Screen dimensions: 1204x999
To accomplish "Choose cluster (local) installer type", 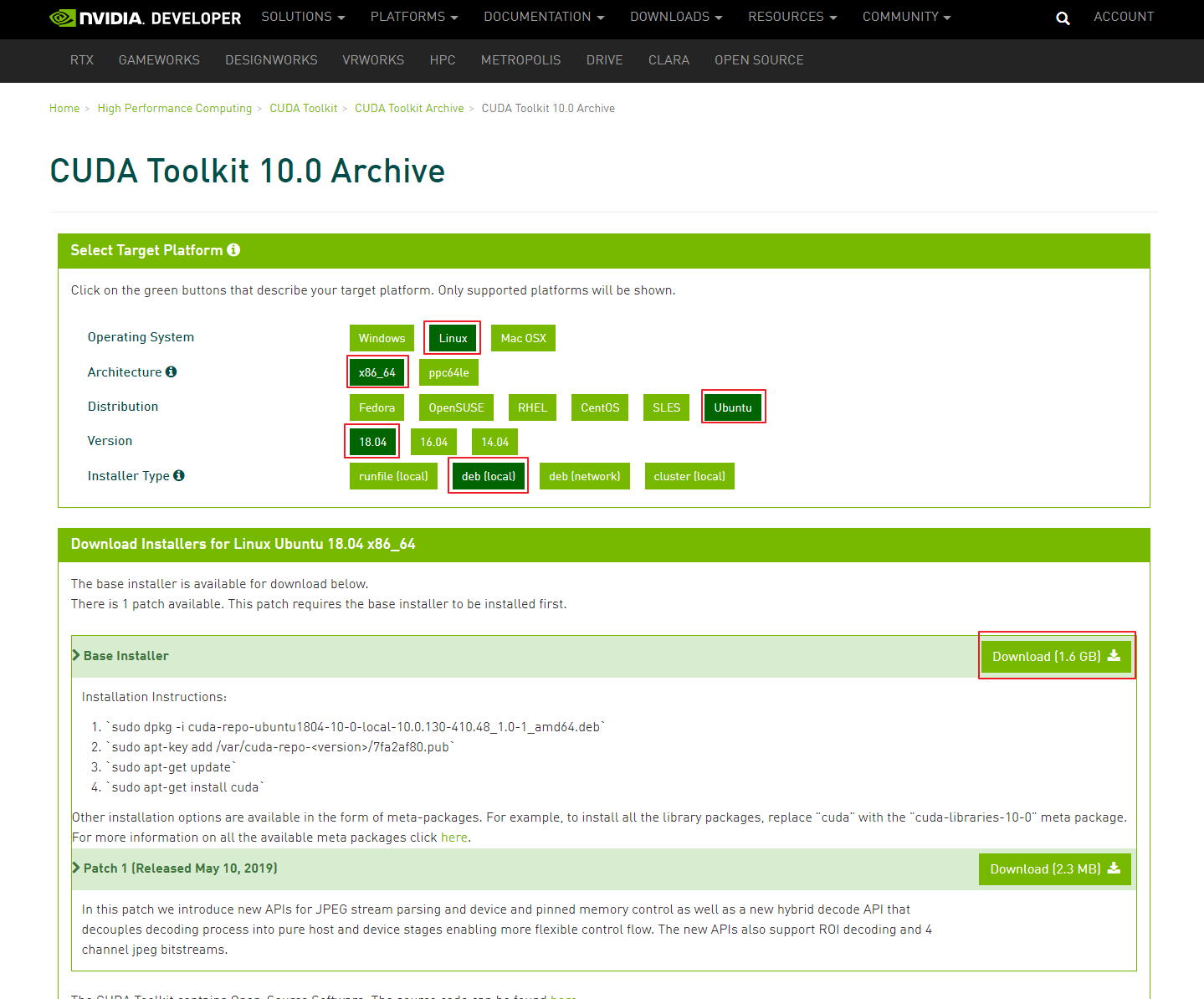I will click(x=689, y=476).
